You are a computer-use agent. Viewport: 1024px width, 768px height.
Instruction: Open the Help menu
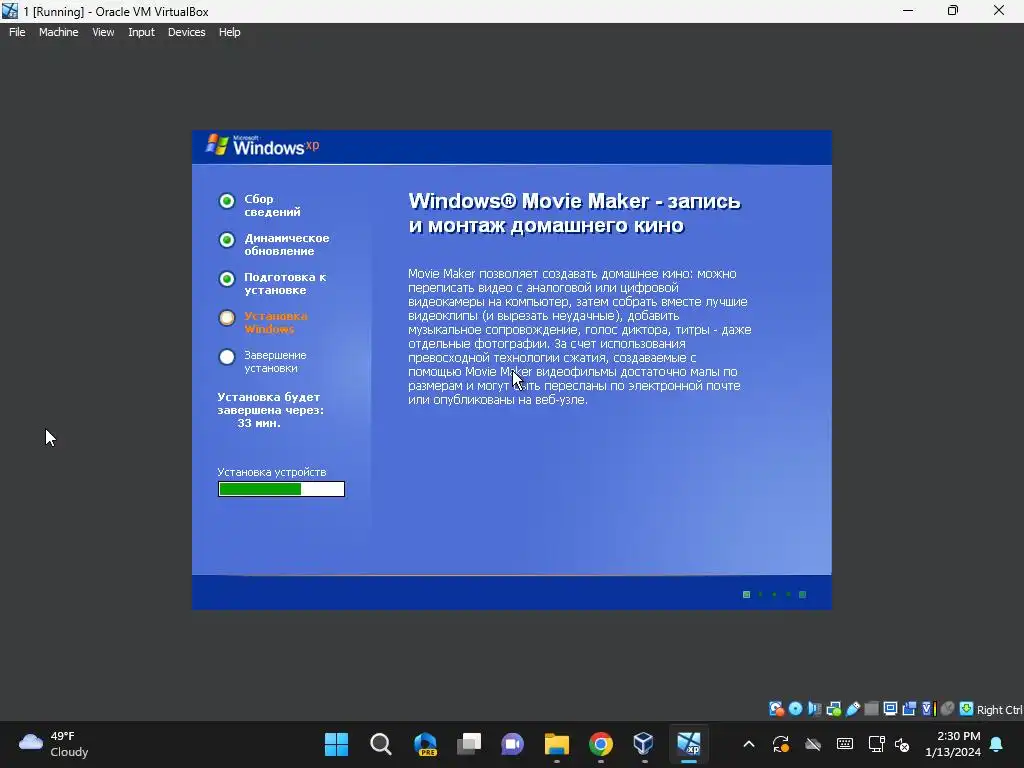[x=229, y=32]
